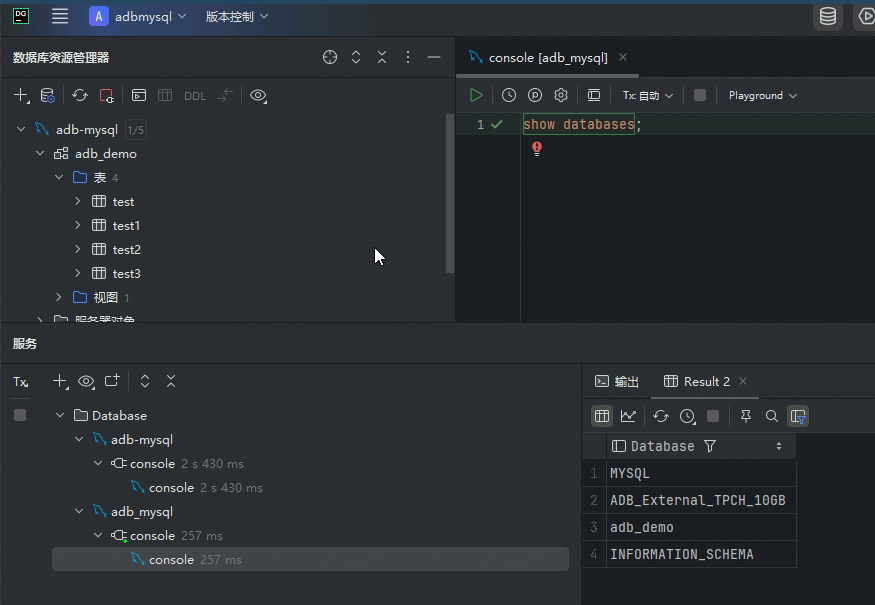
Task: Sort the Database column header arrows
Action: coord(779,446)
